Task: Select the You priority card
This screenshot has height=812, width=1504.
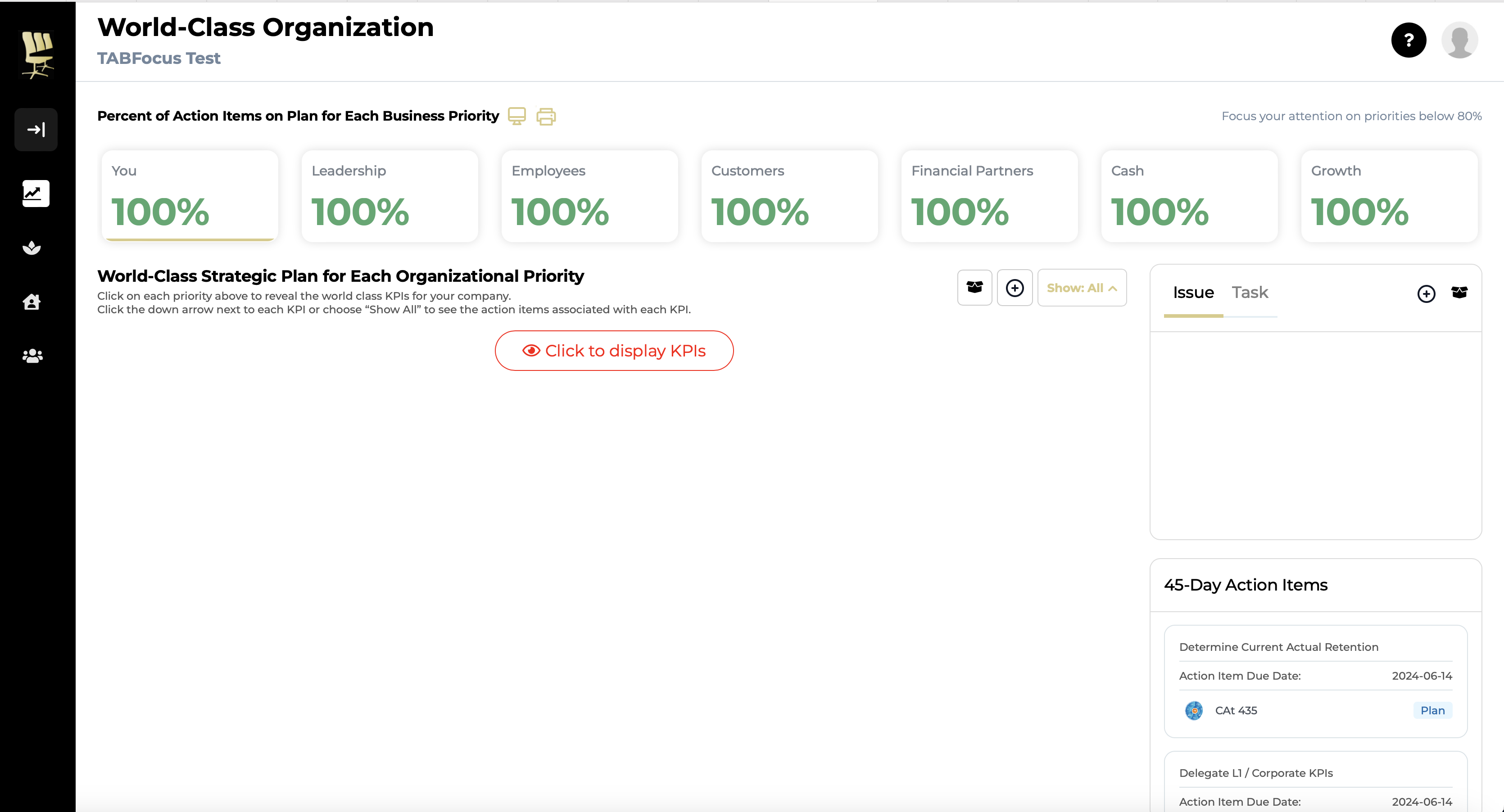Action: pos(190,196)
